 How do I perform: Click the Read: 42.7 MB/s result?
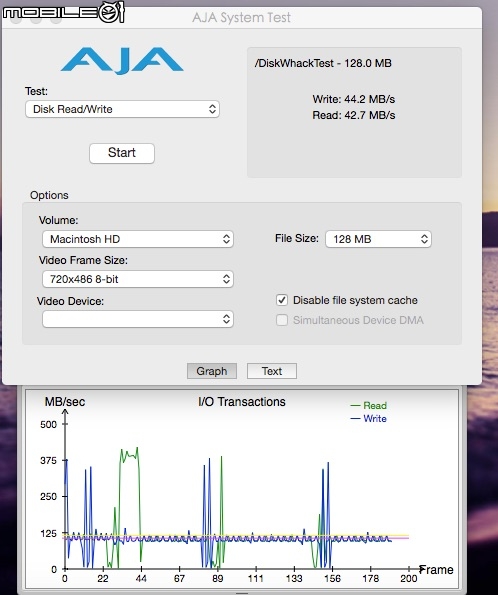click(354, 115)
